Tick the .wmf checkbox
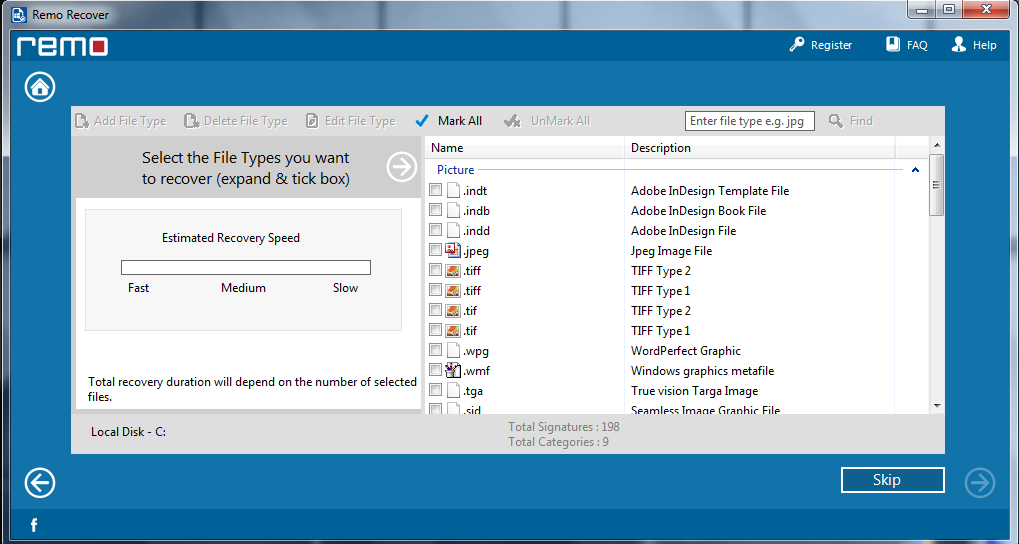The image size is (1019, 544). point(435,370)
